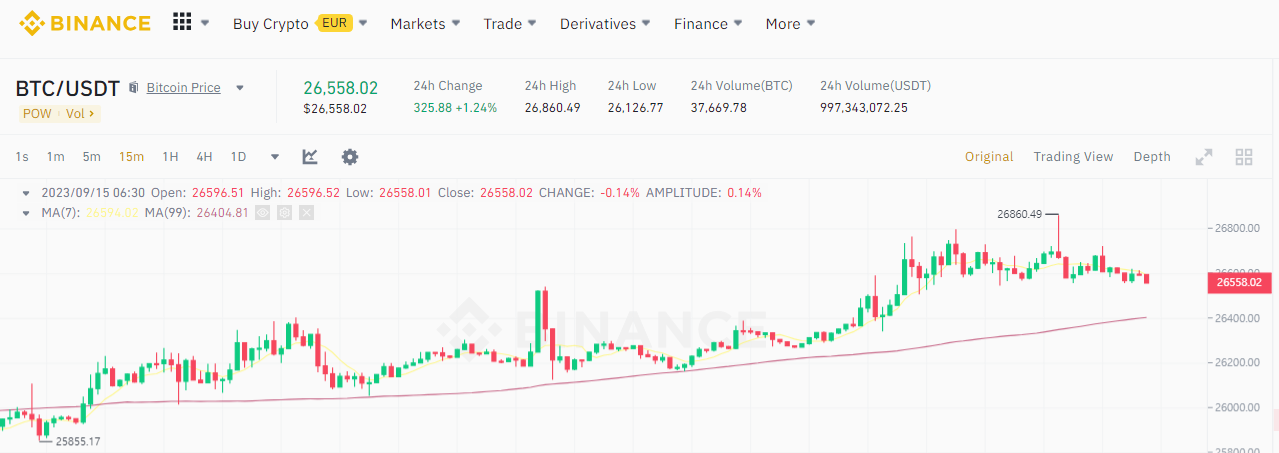The width and height of the screenshot is (1279, 453).
Task: Open the apps grid menu icon
Action: pos(182,22)
